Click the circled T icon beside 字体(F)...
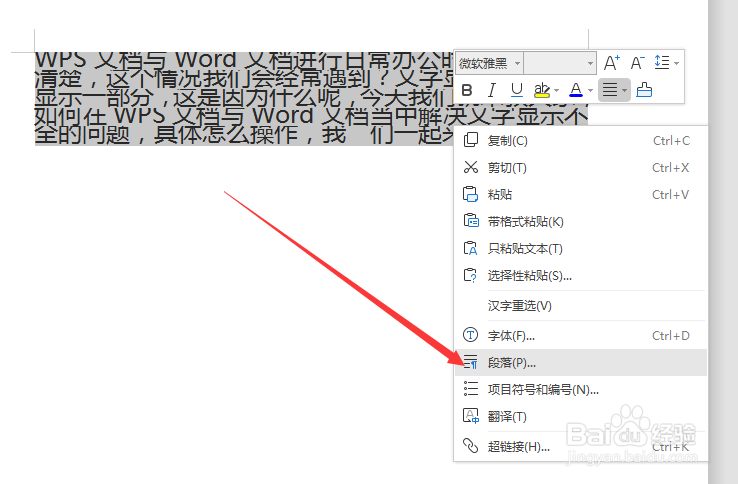Image resolution: width=738 pixels, height=484 pixels. 471,335
